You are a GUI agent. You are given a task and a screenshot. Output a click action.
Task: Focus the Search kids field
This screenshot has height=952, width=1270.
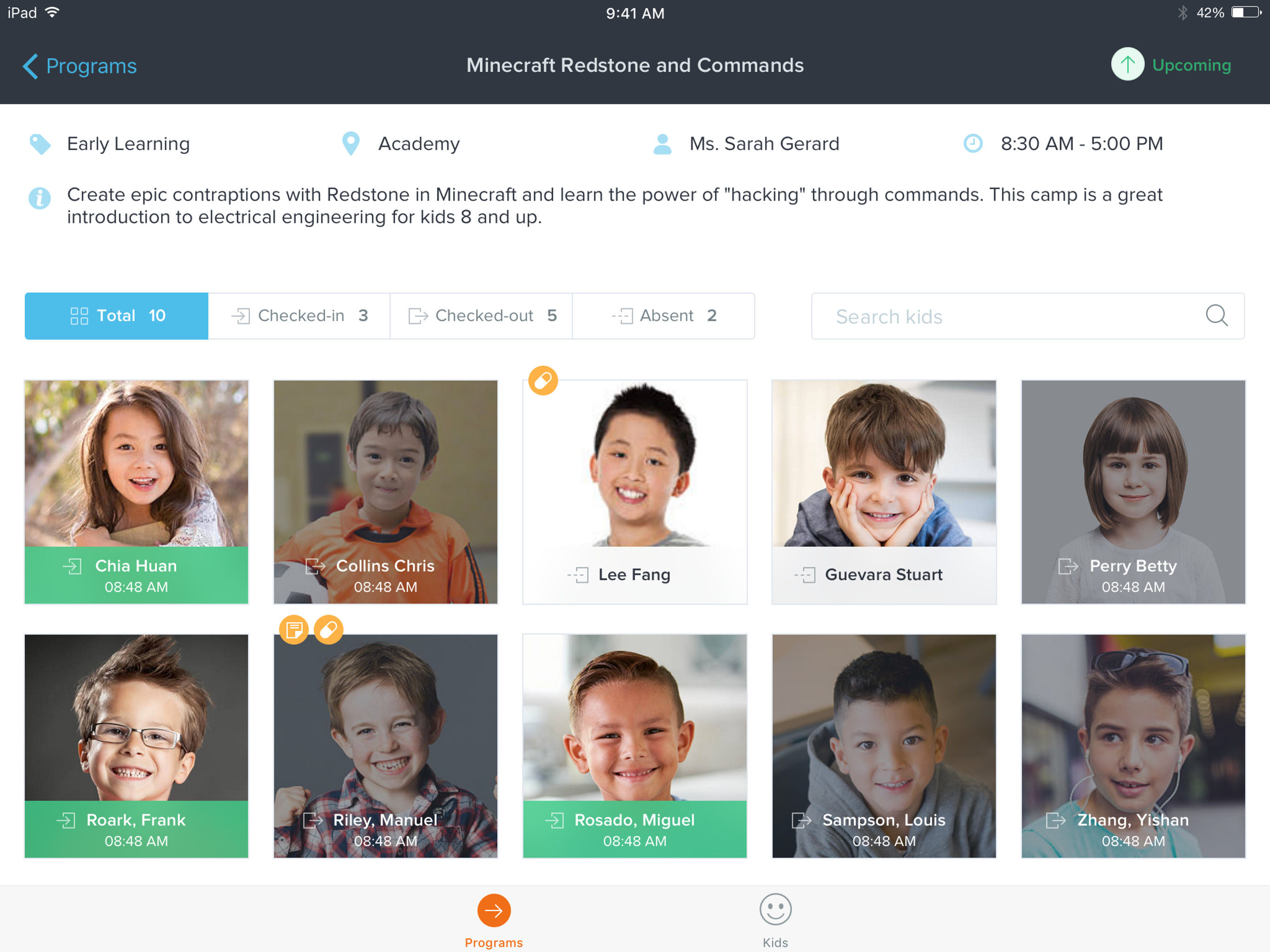click(x=1028, y=317)
